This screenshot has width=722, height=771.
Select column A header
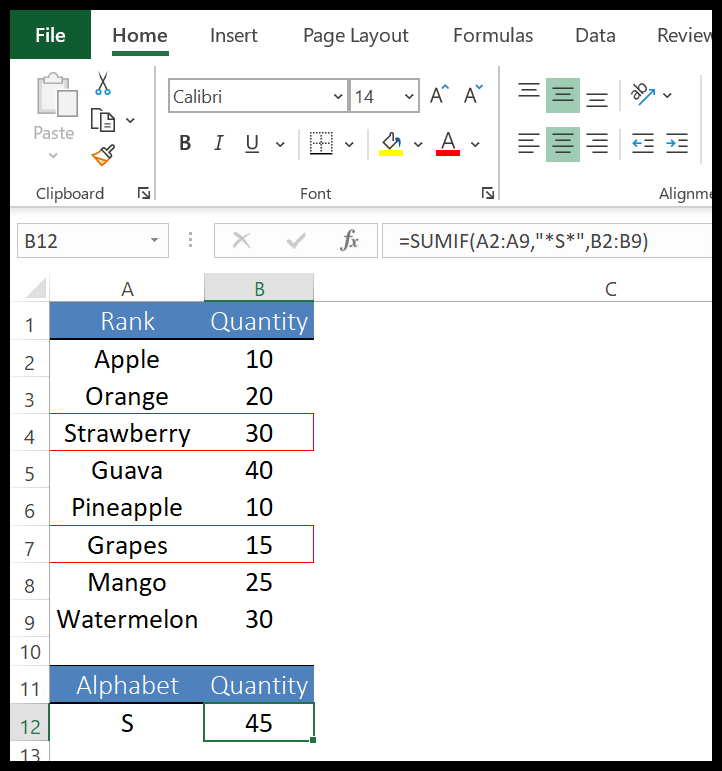(x=127, y=288)
